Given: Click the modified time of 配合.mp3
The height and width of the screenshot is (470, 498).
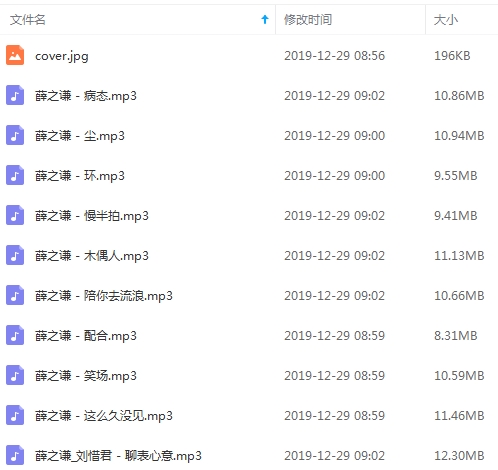Looking at the screenshot, I should coord(334,336).
